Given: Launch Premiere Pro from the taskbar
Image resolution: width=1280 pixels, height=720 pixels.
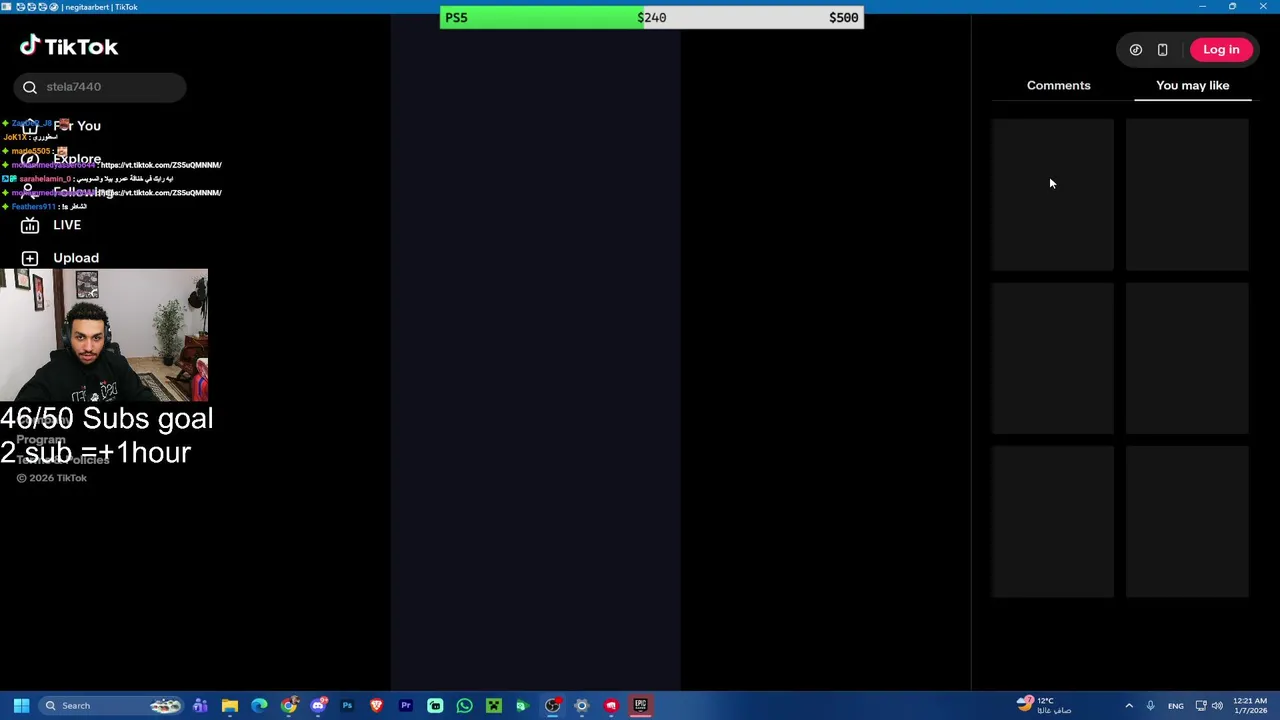Looking at the screenshot, I should [x=406, y=706].
